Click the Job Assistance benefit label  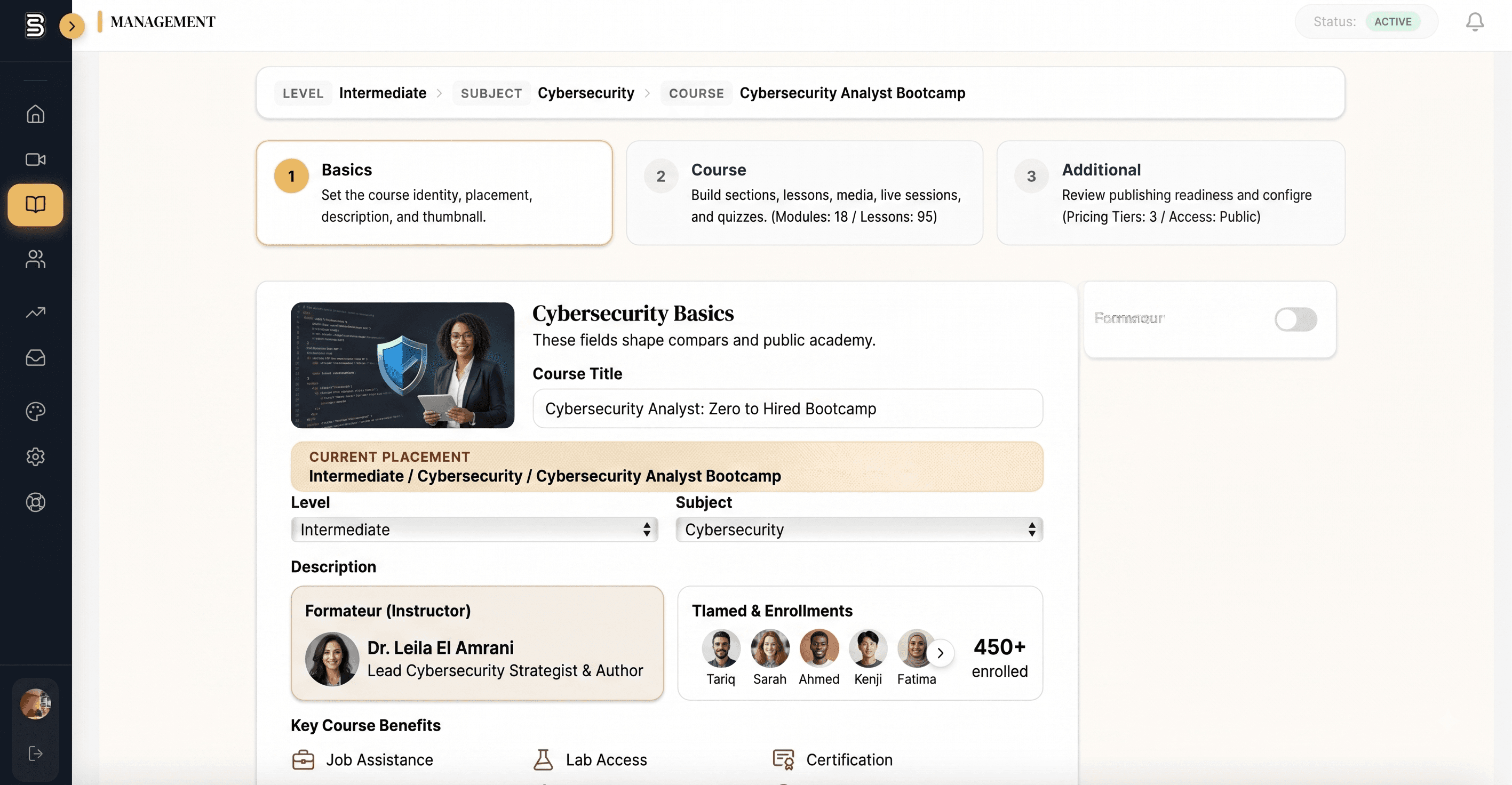(x=379, y=759)
